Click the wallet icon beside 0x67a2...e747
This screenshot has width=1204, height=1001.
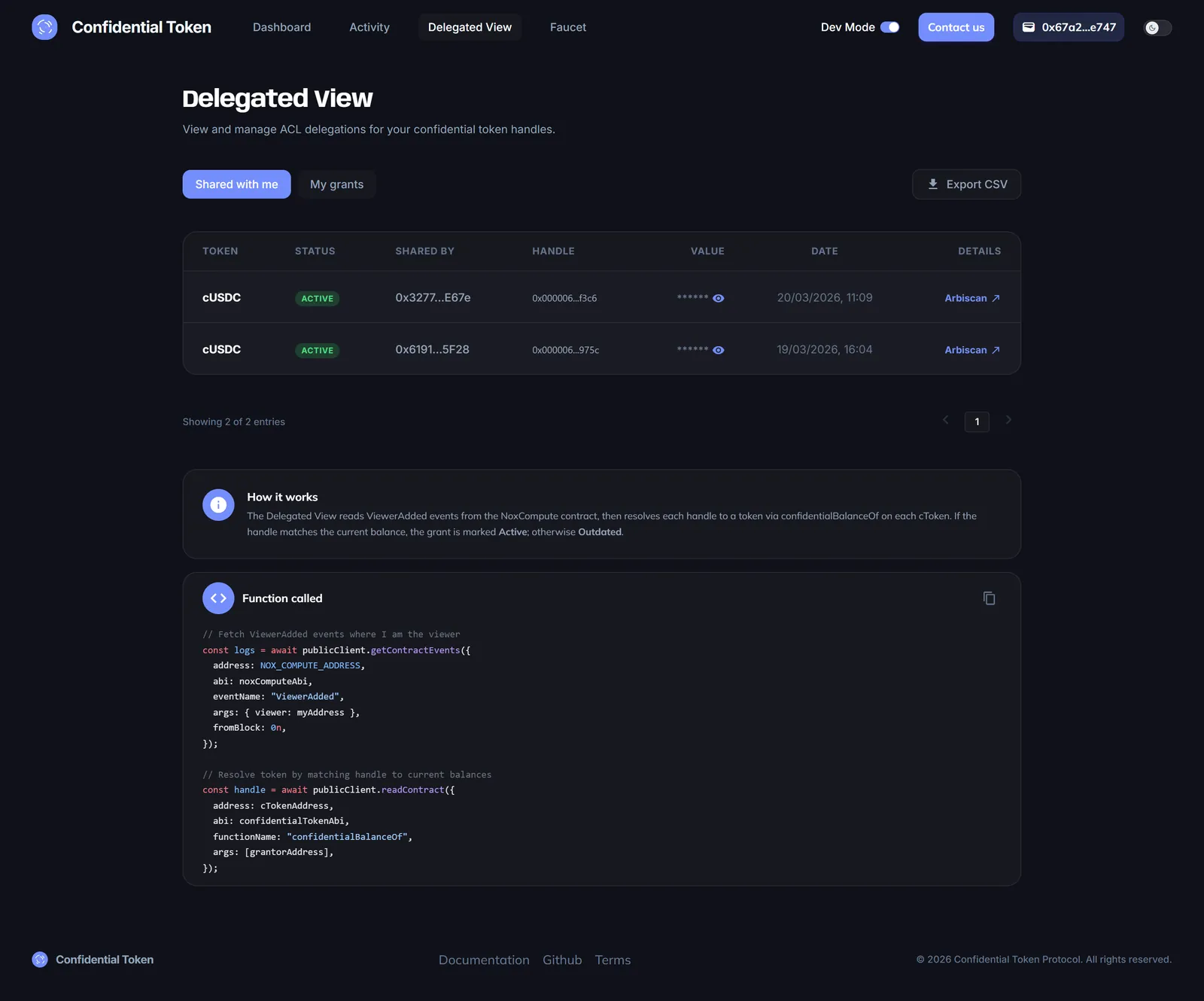1028,27
